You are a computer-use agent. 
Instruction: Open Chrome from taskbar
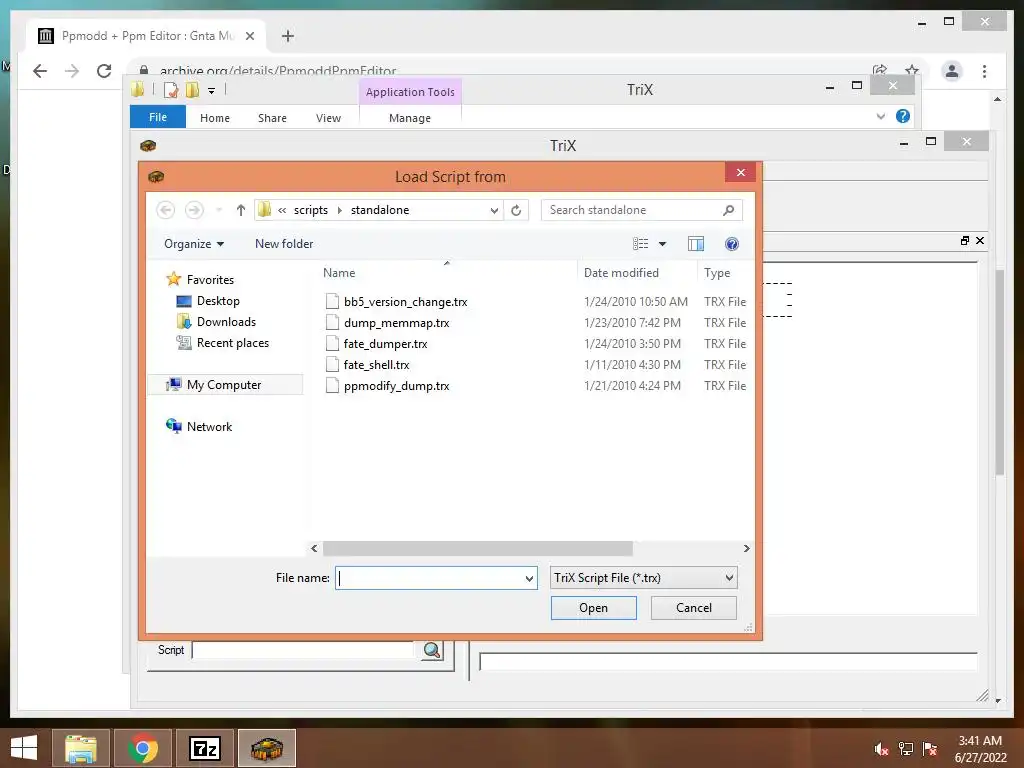pos(143,748)
